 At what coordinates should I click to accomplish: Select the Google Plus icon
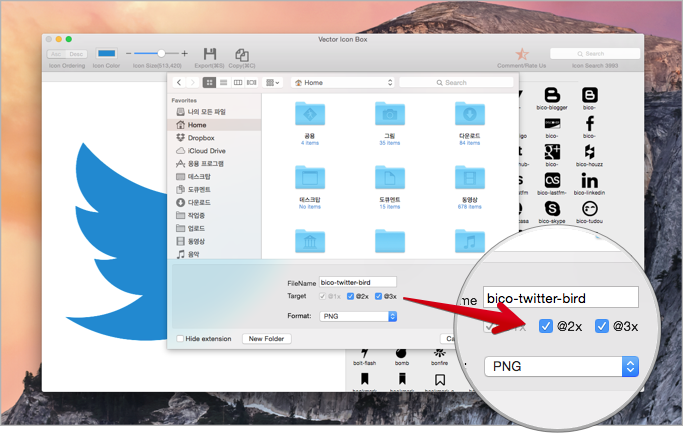552,152
